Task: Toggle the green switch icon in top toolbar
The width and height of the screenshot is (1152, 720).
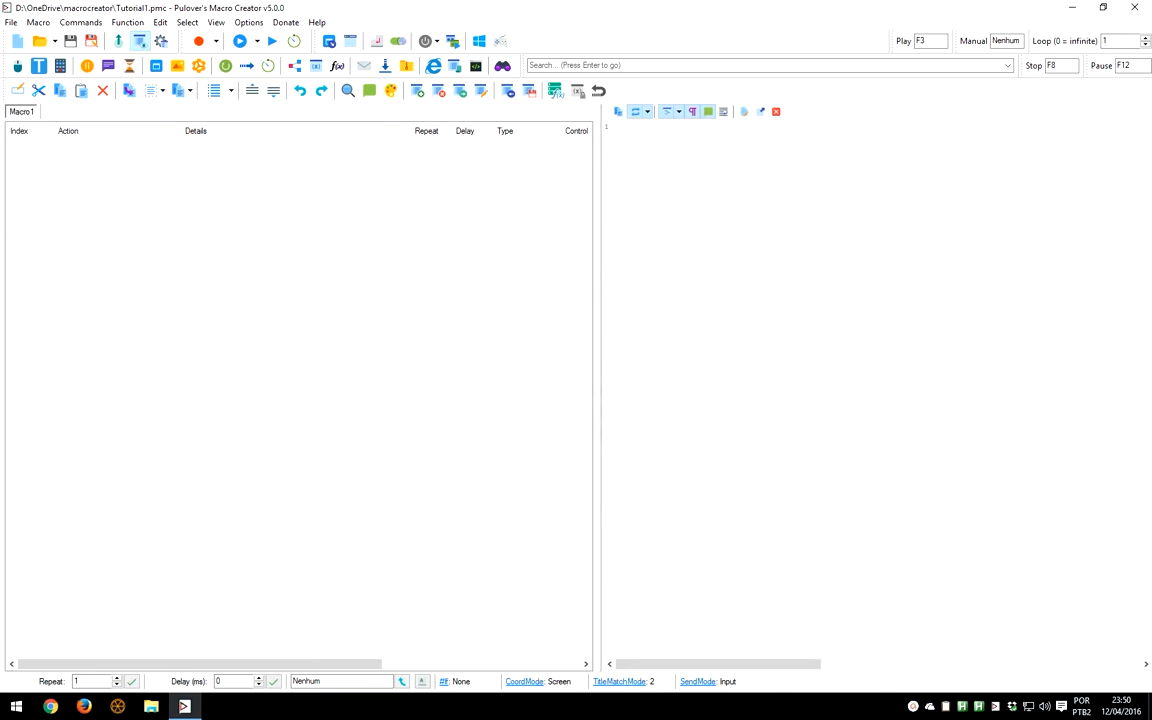Action: pyautogui.click(x=398, y=41)
